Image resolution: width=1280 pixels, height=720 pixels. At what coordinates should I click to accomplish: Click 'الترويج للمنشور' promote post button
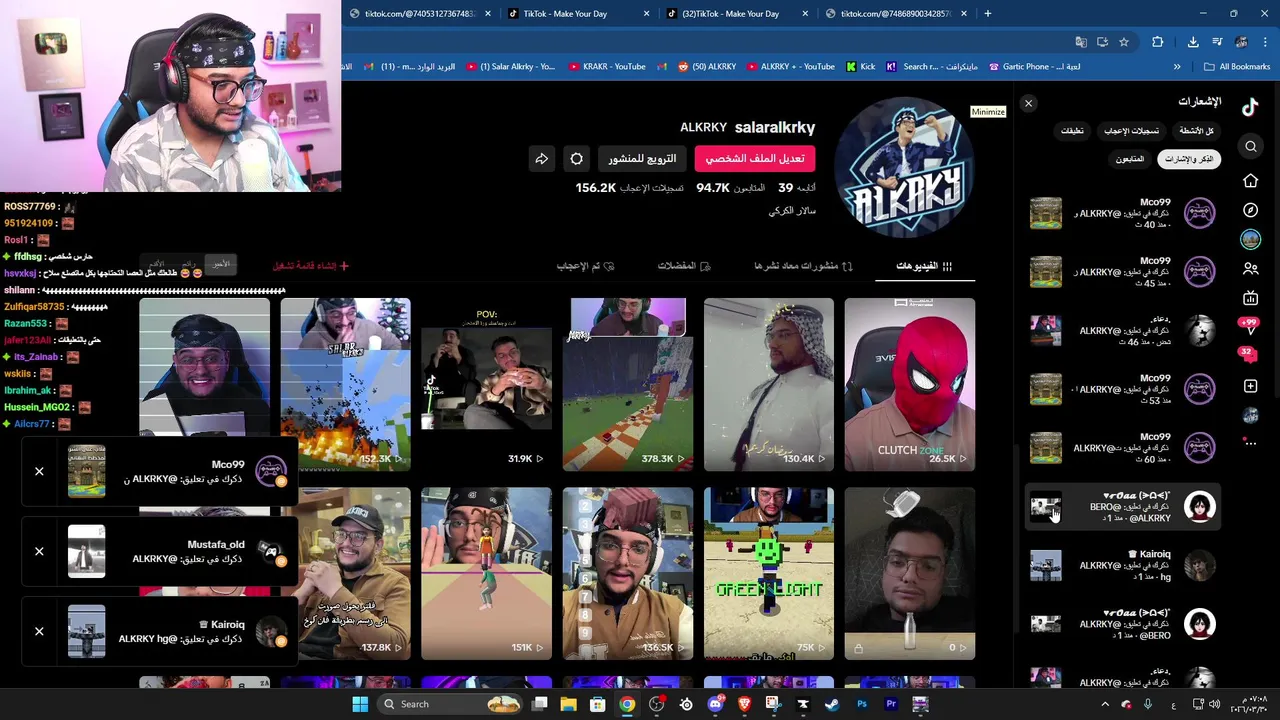[x=642, y=159]
